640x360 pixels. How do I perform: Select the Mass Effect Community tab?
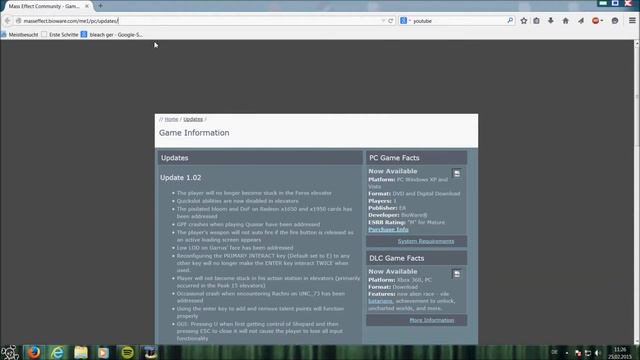[x=44, y=6]
